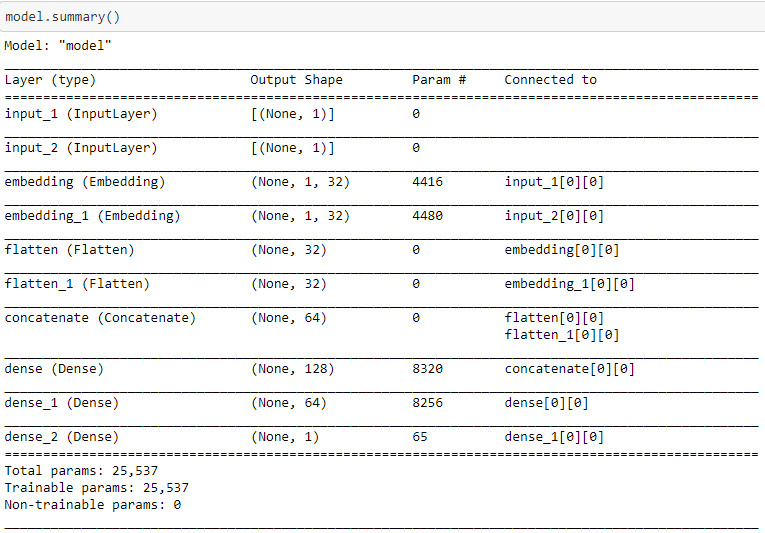Click the dense (Dense) output shape (None, 128)
Image resolution: width=765 pixels, height=533 pixels.
292,369
